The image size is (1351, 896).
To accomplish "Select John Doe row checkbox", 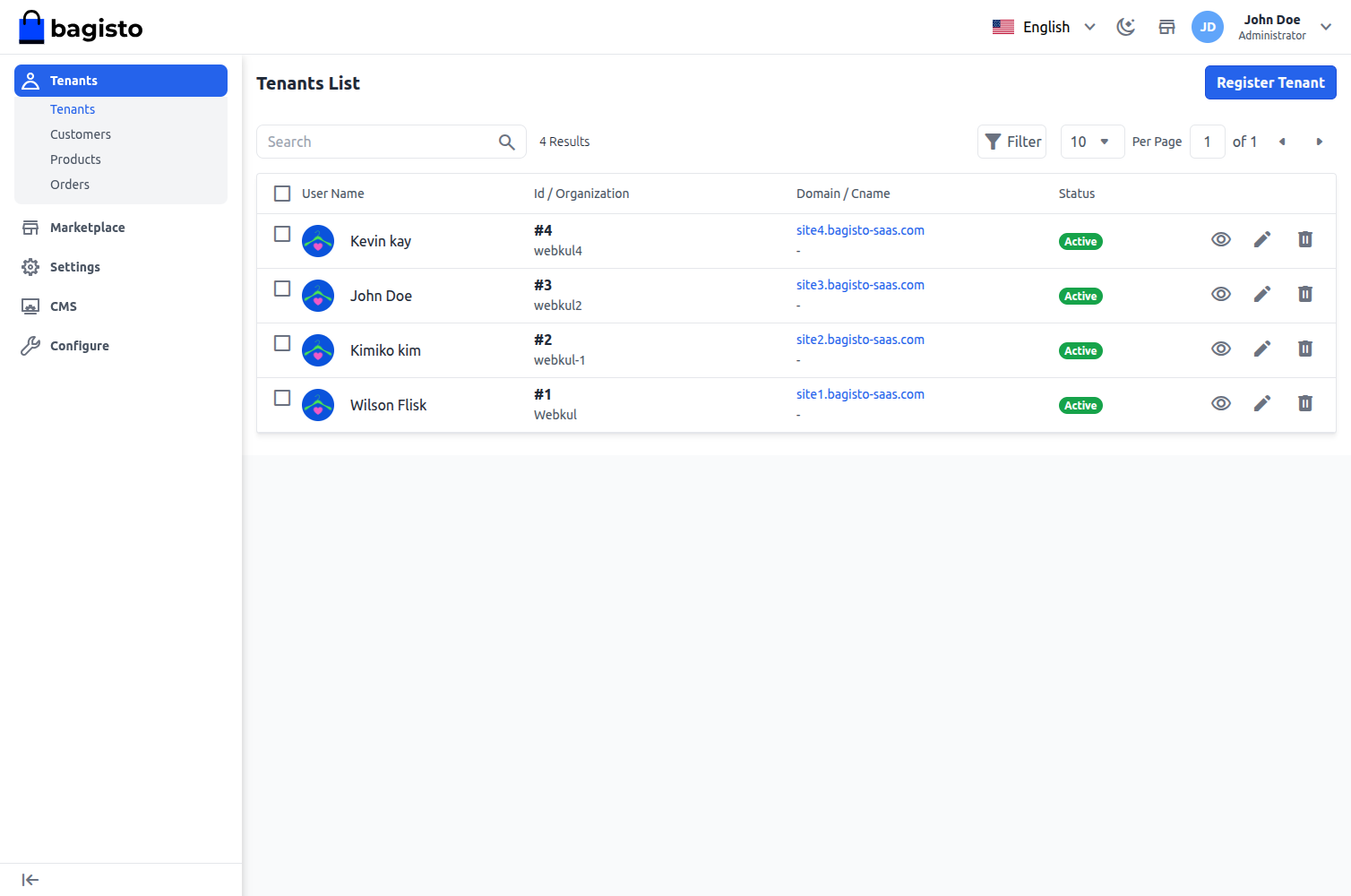I will click(282, 289).
